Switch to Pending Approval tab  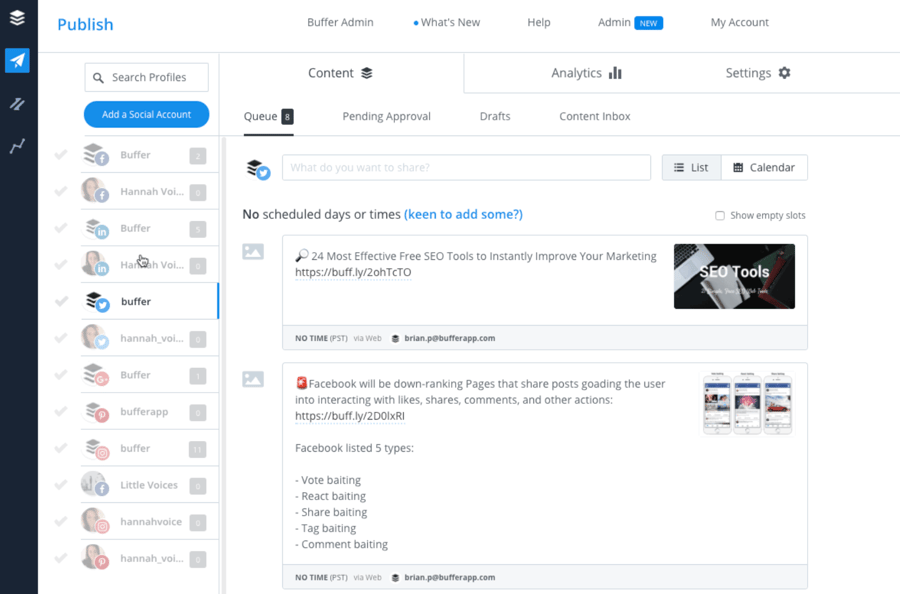386,117
